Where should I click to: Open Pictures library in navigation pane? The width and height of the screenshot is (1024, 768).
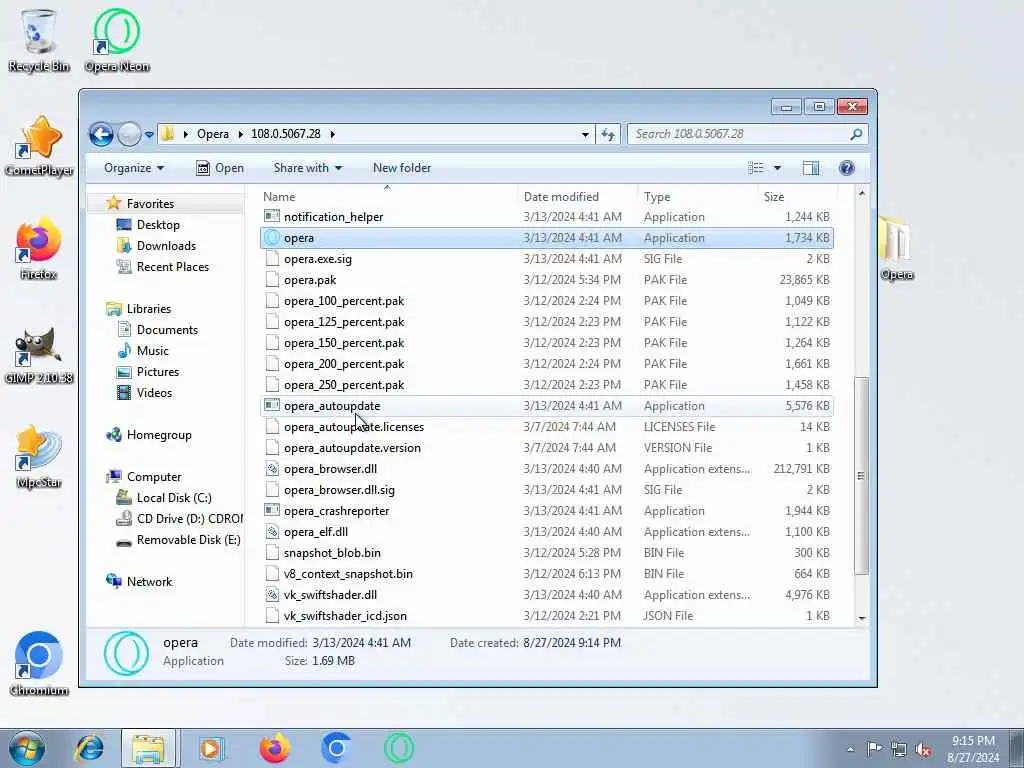coord(157,372)
